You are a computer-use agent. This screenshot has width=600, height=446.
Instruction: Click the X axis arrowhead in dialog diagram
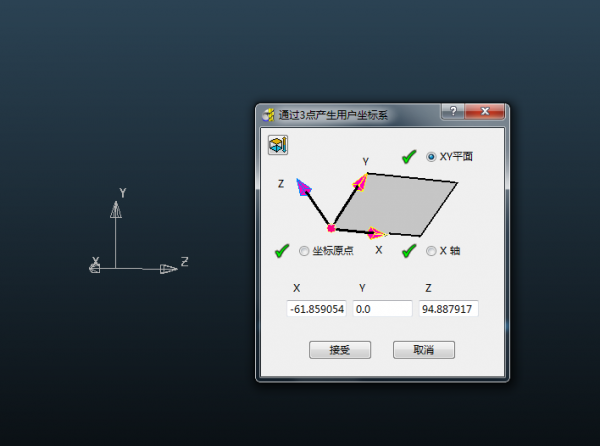coord(377,234)
